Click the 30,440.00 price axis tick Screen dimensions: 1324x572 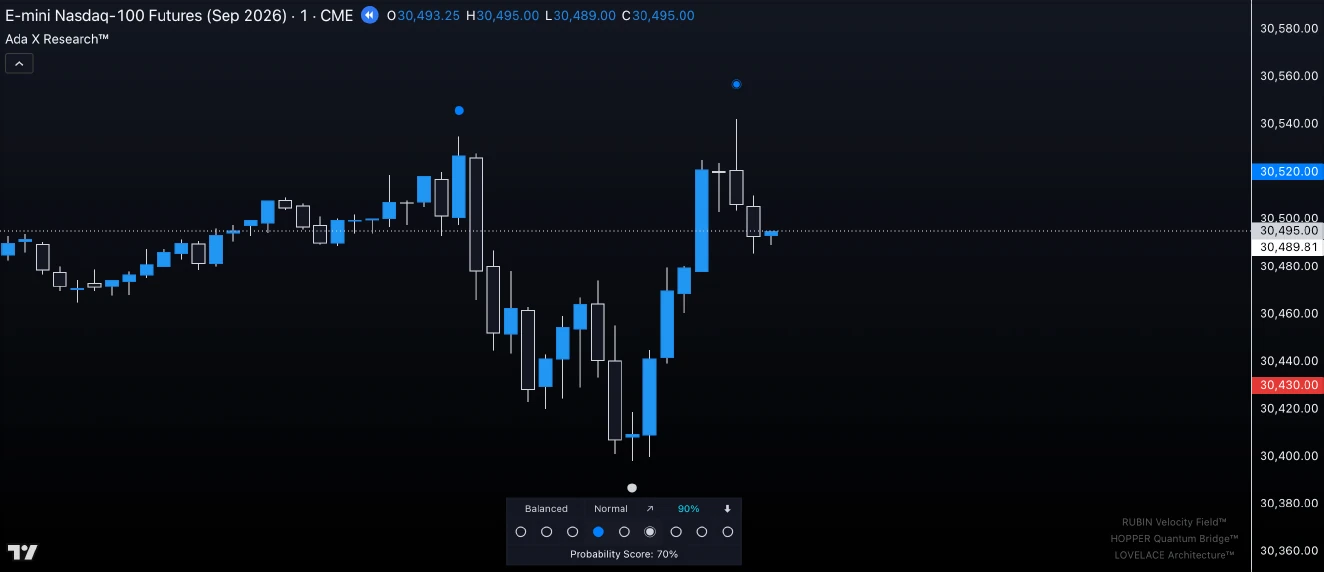(x=1289, y=361)
